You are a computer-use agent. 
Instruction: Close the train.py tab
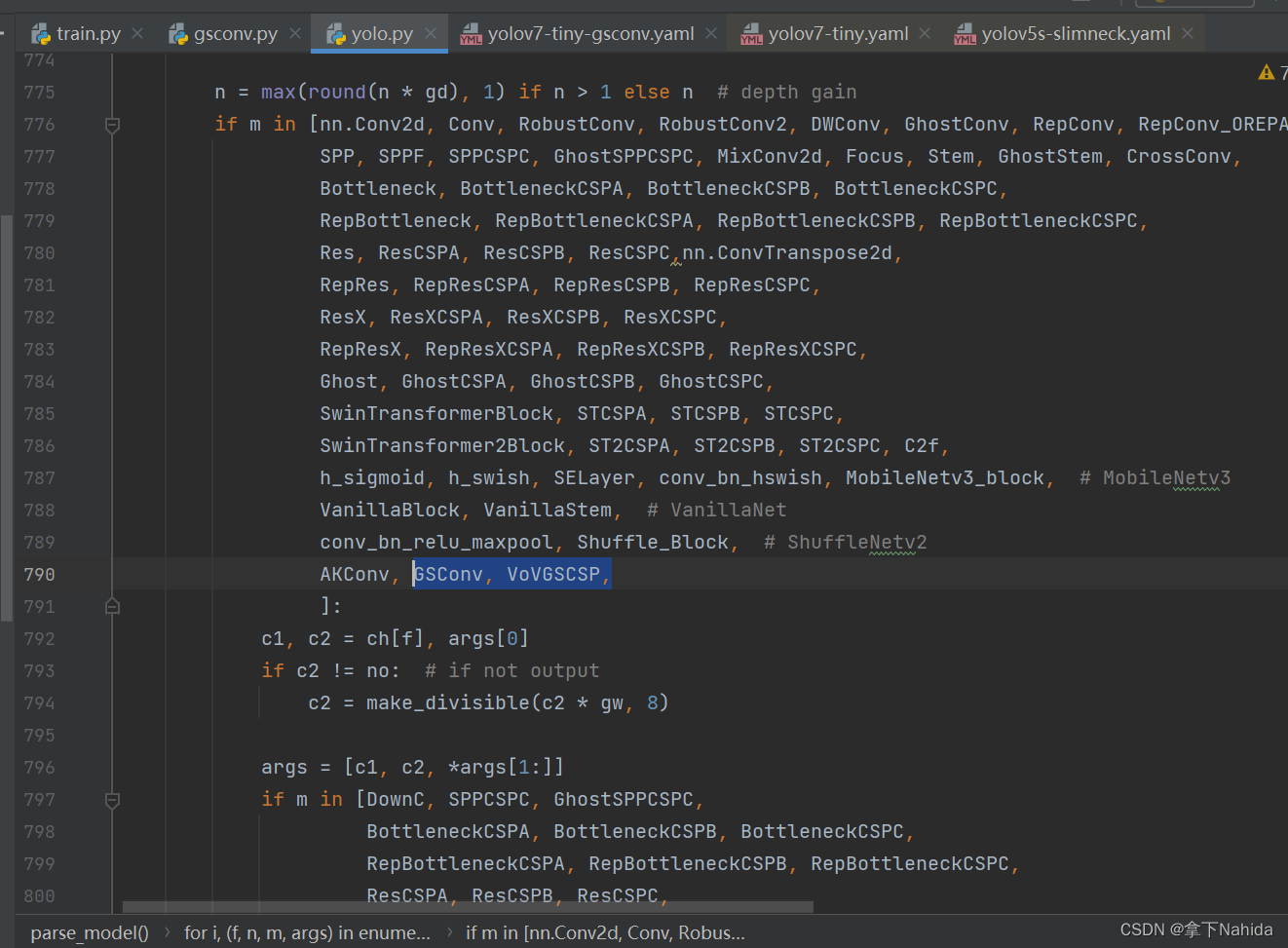(x=137, y=33)
